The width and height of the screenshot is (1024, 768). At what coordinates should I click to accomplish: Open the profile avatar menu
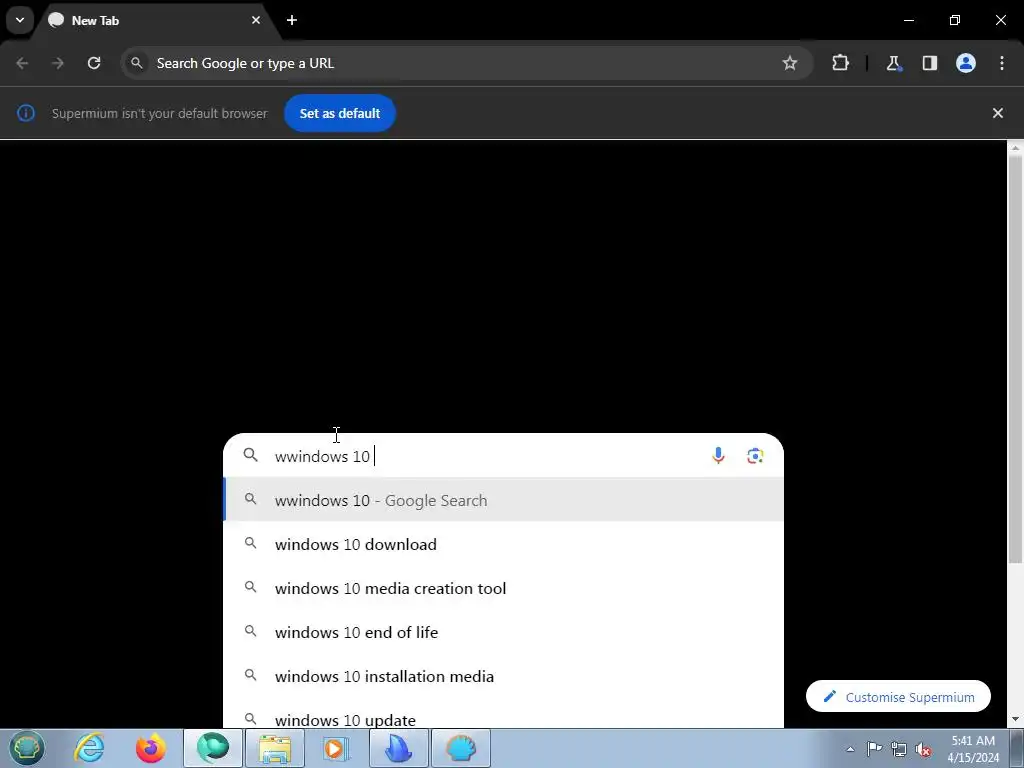coord(965,63)
